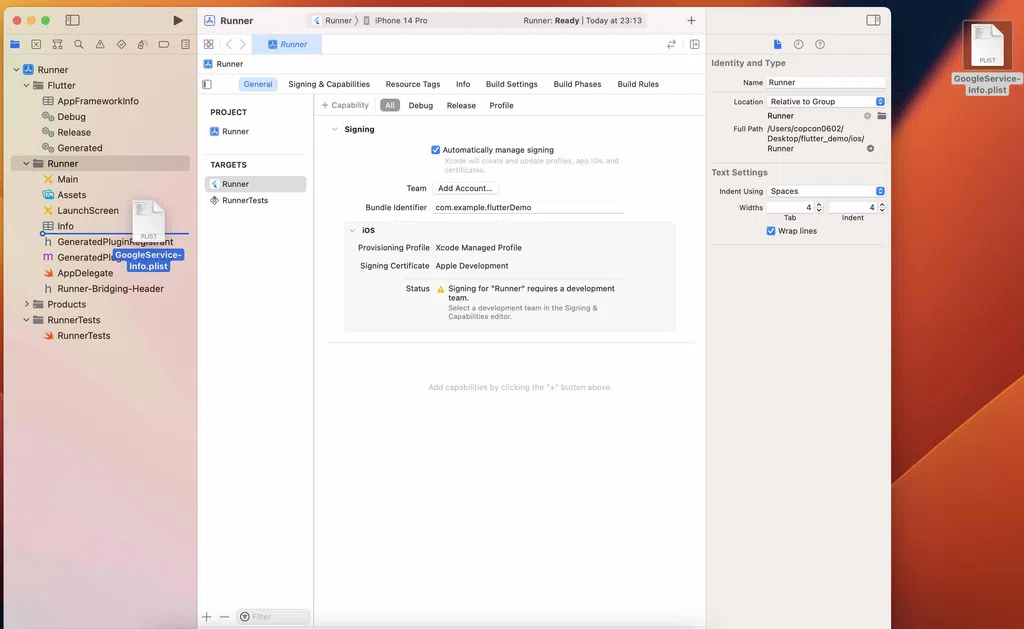Collapse the root Runner project
This screenshot has width=1024, height=629.
[x=16, y=69]
